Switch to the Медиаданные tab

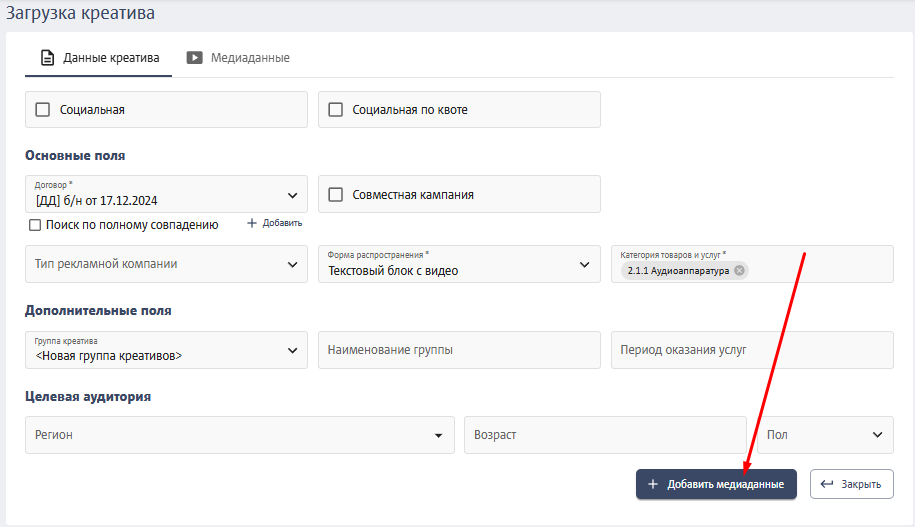[238, 58]
